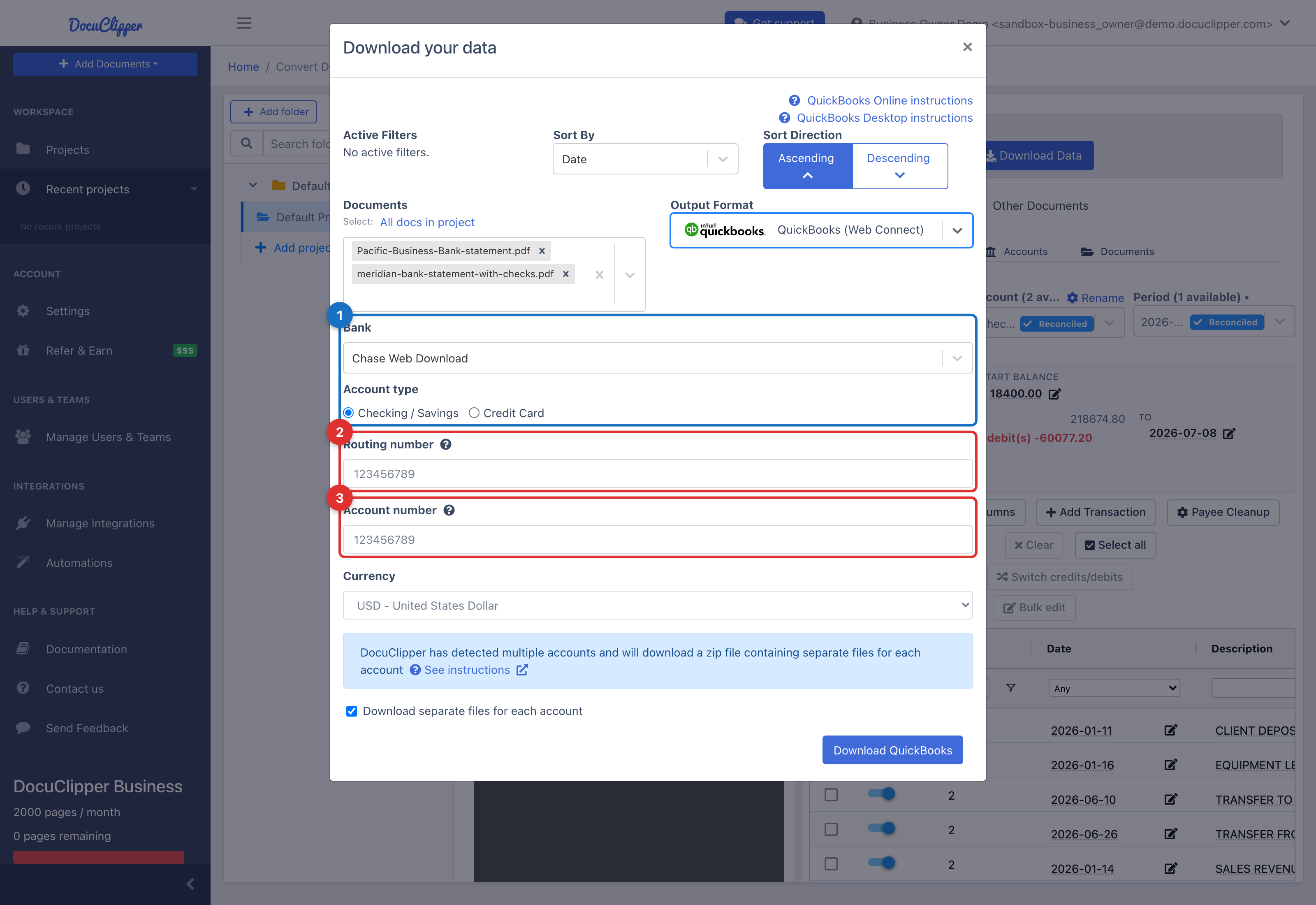Click Add folder button
This screenshot has width=1316, height=905.
tap(273, 112)
